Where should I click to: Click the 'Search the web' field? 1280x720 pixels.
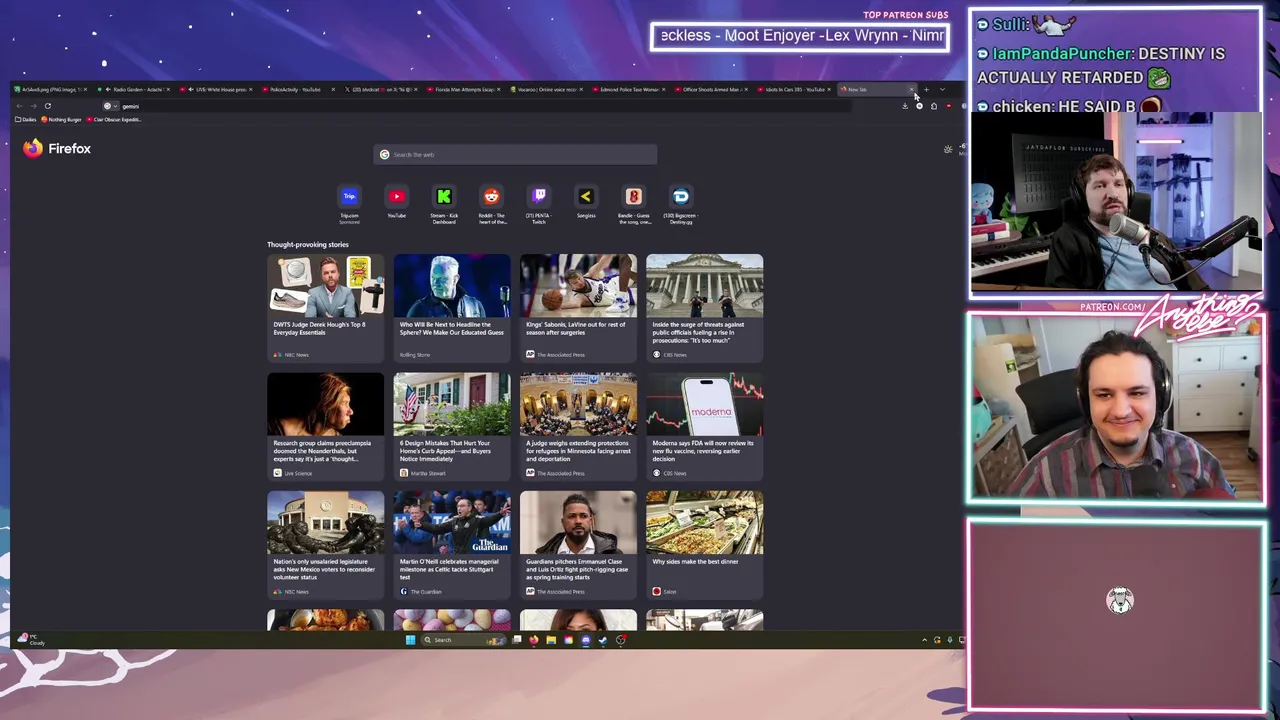coord(515,154)
